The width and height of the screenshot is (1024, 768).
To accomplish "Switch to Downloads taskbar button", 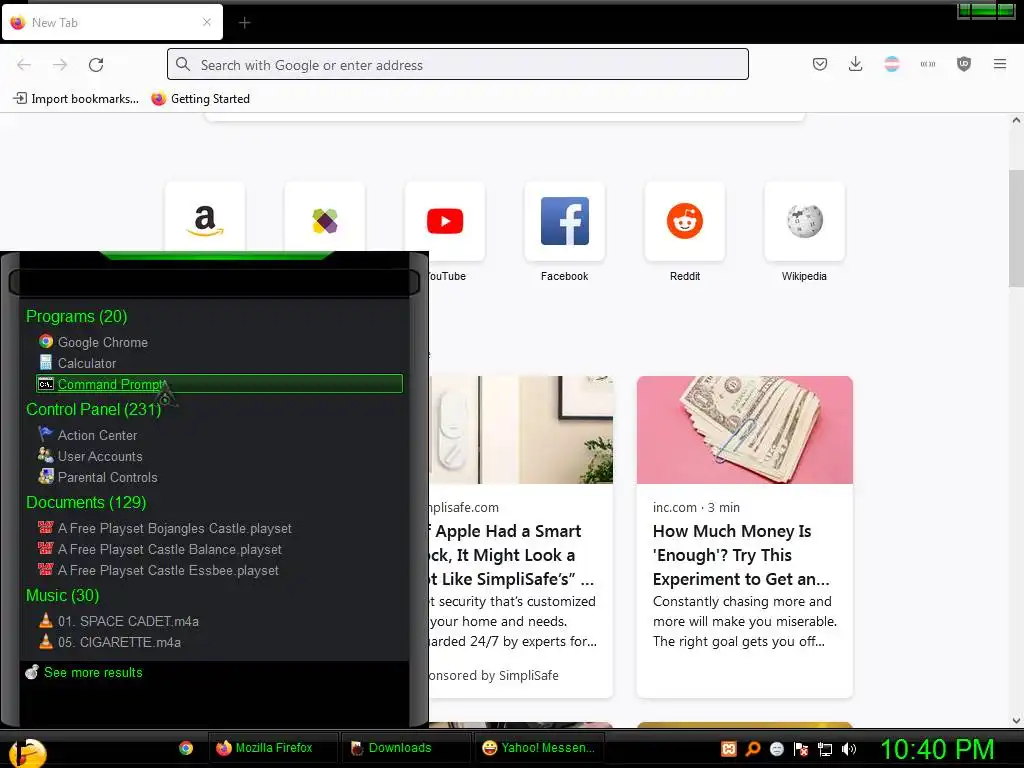I will pyautogui.click(x=406, y=748).
